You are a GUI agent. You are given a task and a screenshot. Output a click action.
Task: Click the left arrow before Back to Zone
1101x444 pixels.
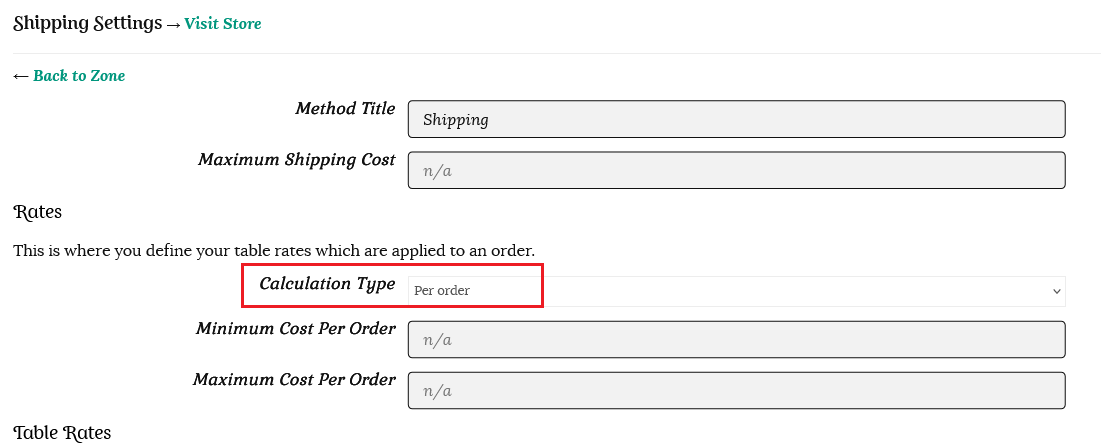click(x=21, y=75)
